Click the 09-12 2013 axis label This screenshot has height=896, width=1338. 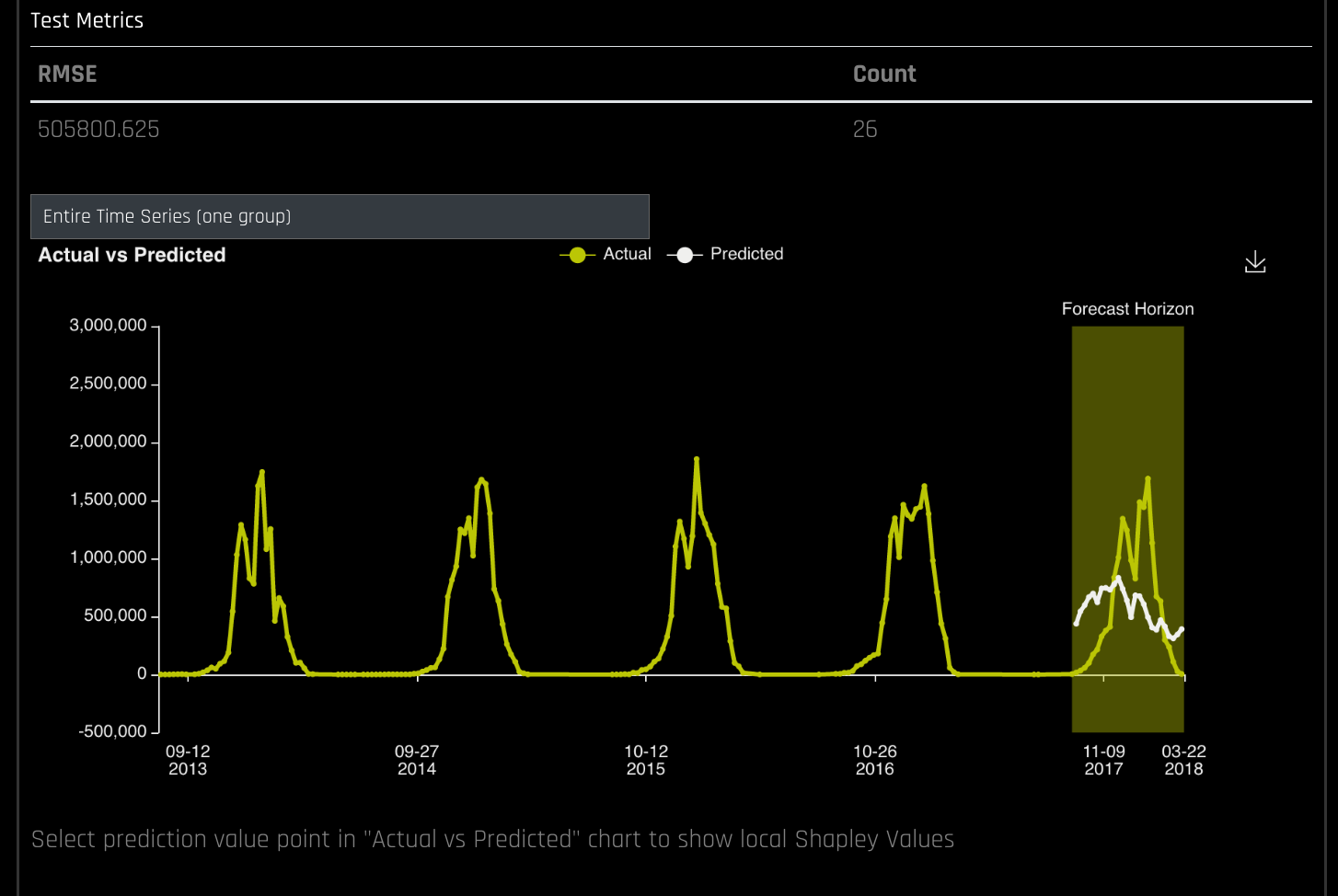point(188,760)
